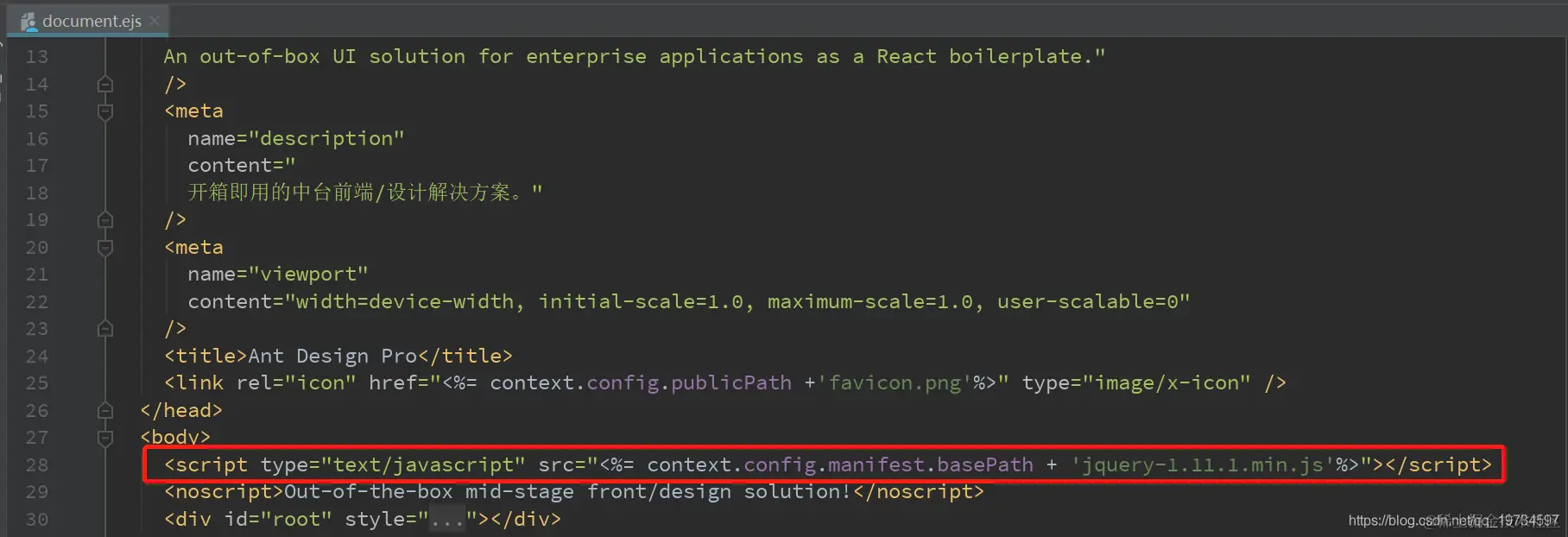
Task: Click the </head> closing tag
Action: 181,411
